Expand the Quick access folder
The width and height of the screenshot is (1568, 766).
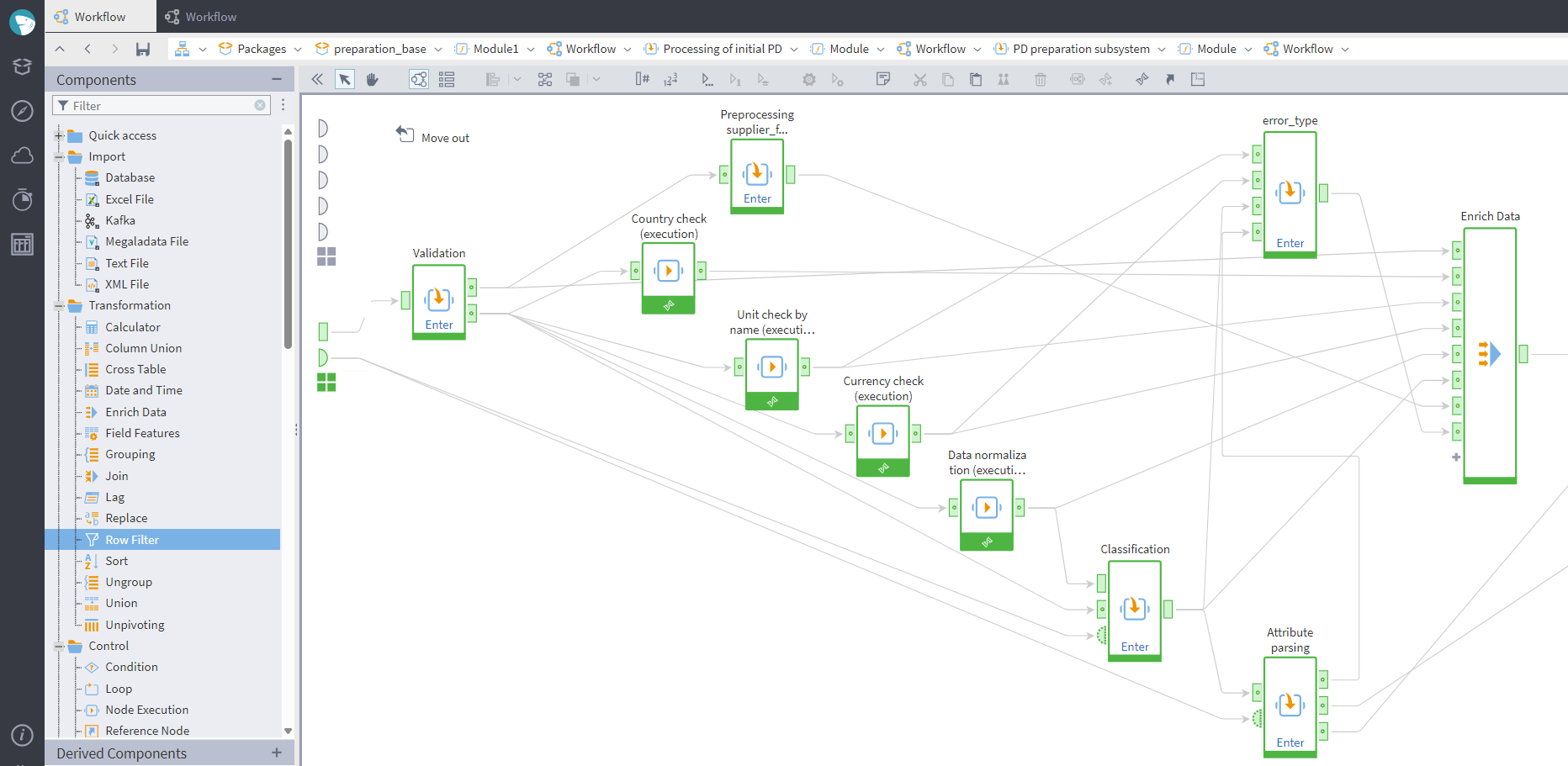tap(59, 135)
